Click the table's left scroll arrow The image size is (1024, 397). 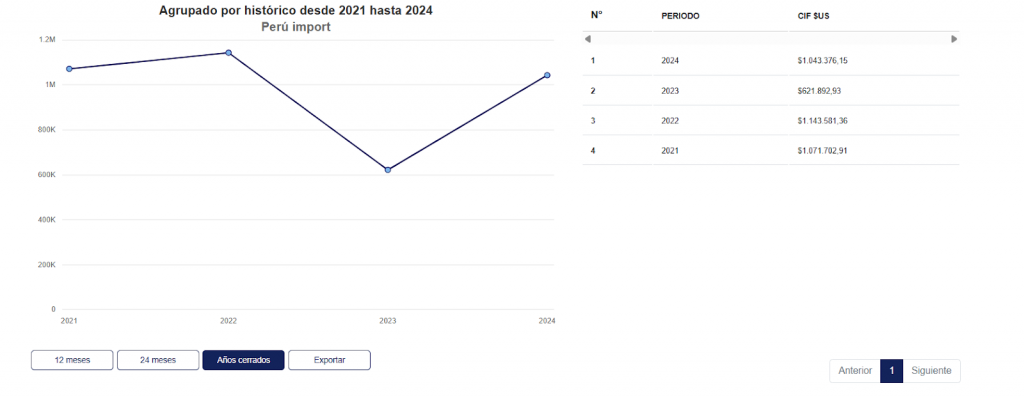588,39
